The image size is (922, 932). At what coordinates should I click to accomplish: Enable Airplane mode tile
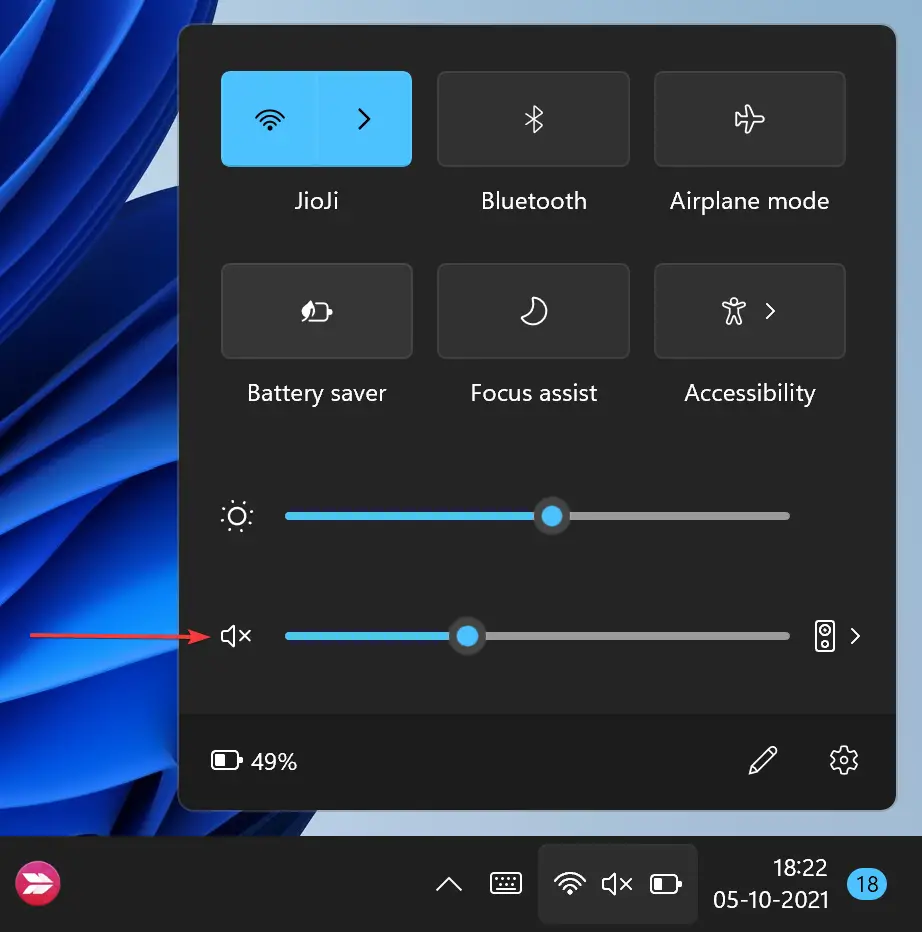pyautogui.click(x=750, y=119)
